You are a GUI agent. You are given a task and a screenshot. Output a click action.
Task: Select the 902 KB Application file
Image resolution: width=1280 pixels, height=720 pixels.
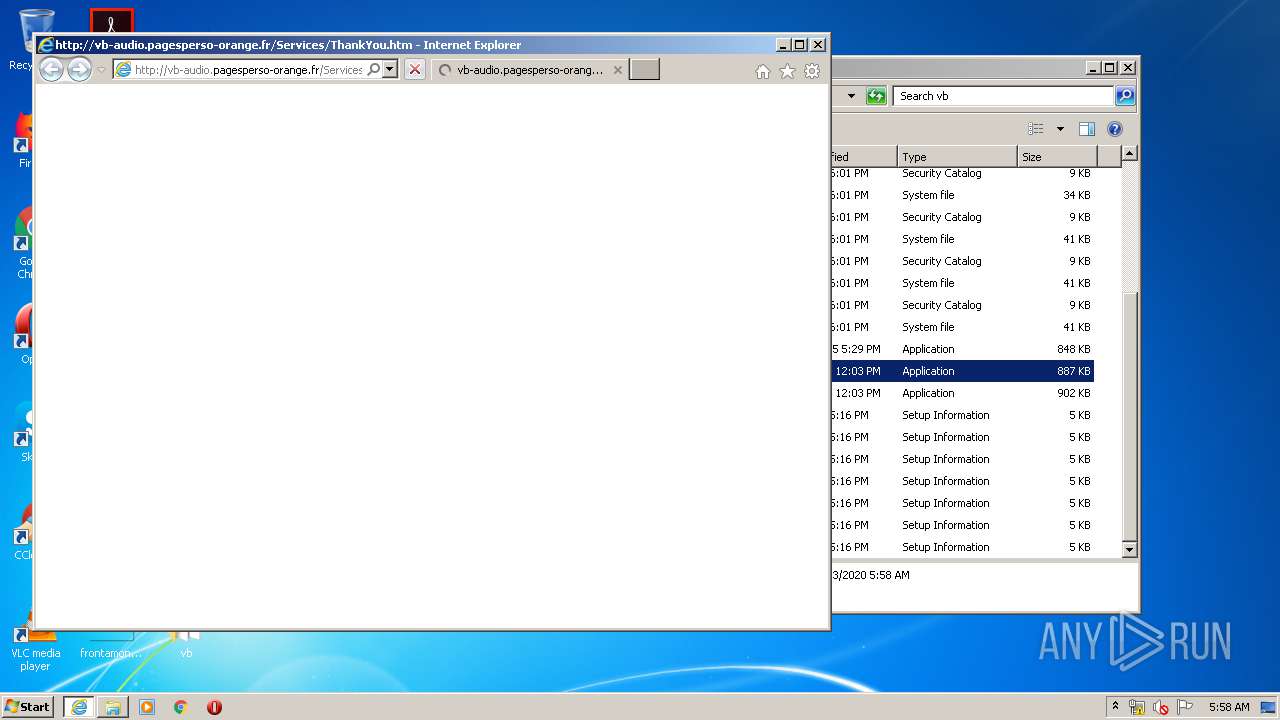[962, 393]
